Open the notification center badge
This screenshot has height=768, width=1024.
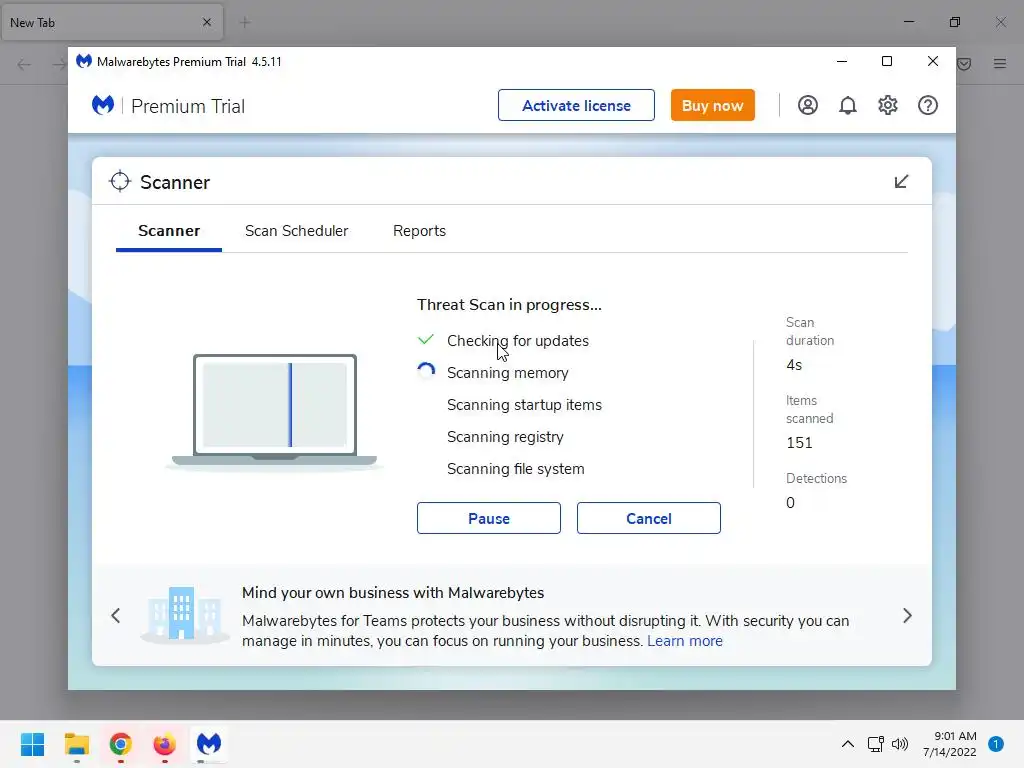(x=996, y=744)
